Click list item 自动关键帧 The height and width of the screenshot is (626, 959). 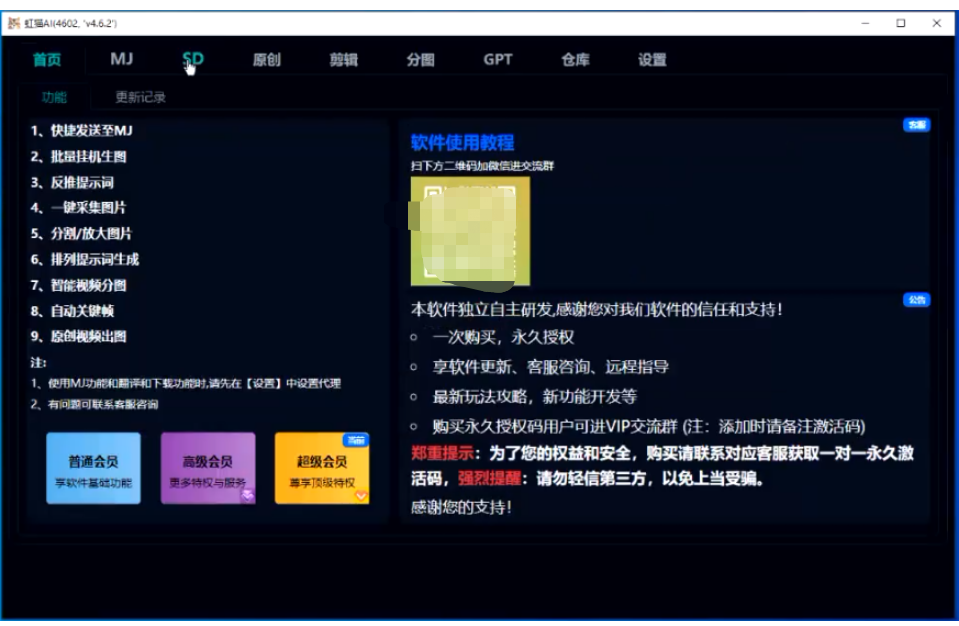[72, 311]
